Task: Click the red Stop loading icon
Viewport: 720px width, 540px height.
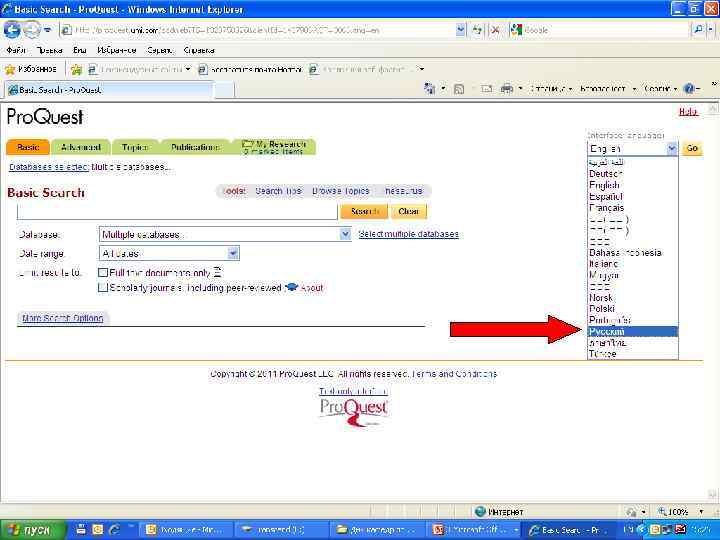Action: click(495, 30)
